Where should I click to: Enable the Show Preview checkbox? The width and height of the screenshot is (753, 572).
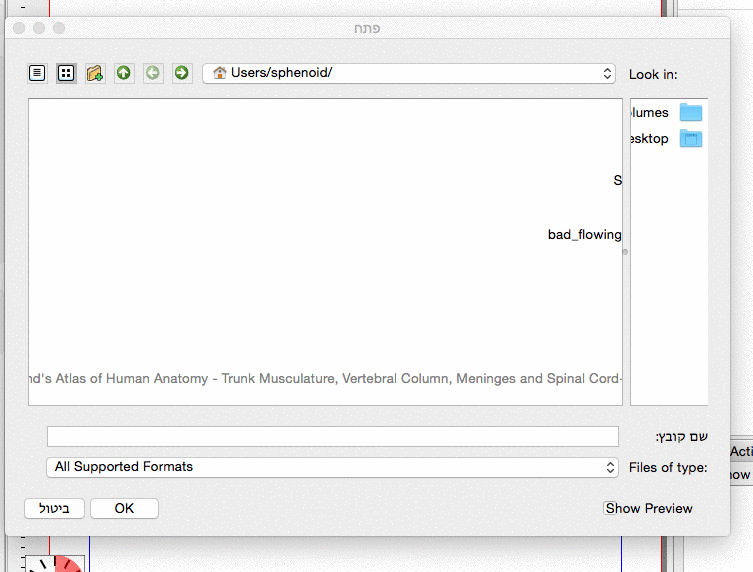(610, 508)
